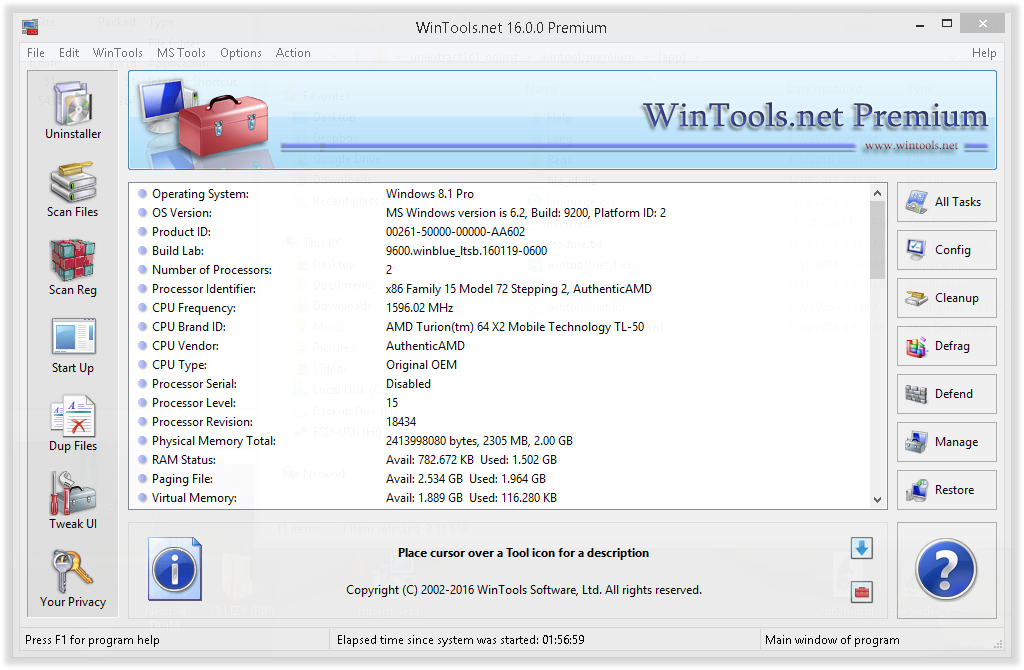Select the Operating System row label

click(200, 194)
